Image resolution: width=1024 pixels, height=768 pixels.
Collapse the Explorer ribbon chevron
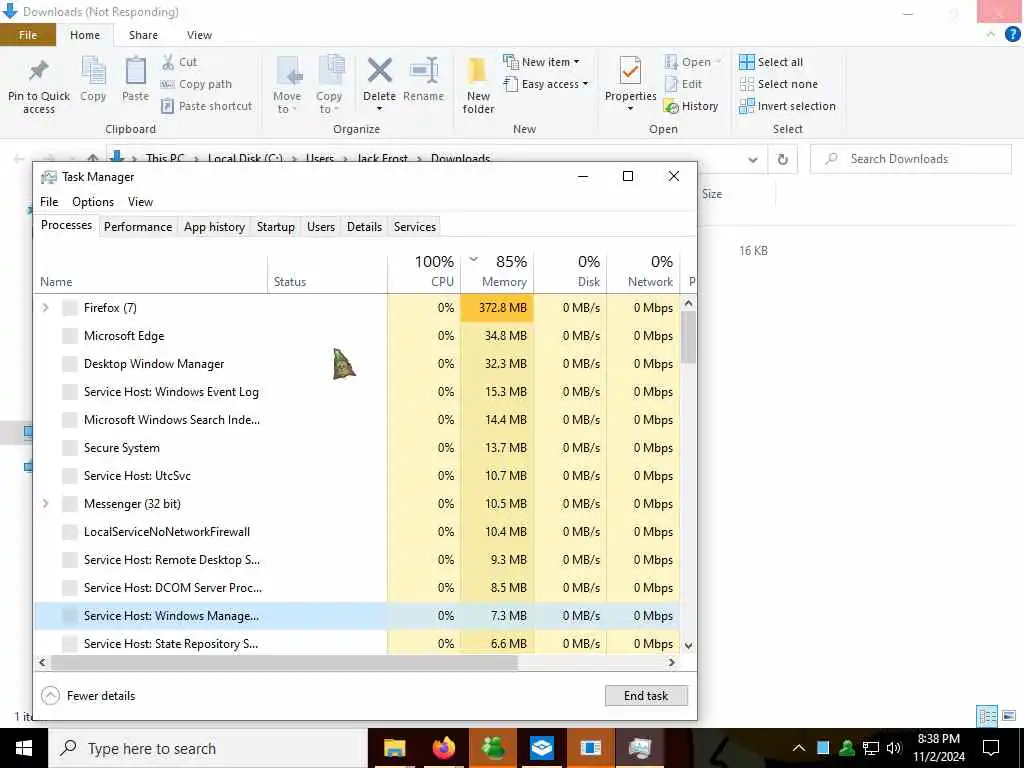pyautogui.click(x=991, y=35)
